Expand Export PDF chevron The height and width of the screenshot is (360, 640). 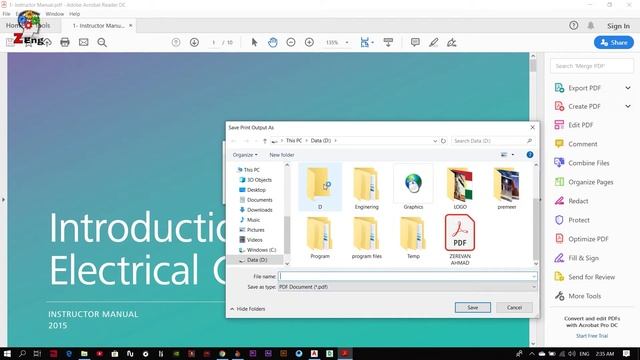pyautogui.click(x=628, y=88)
